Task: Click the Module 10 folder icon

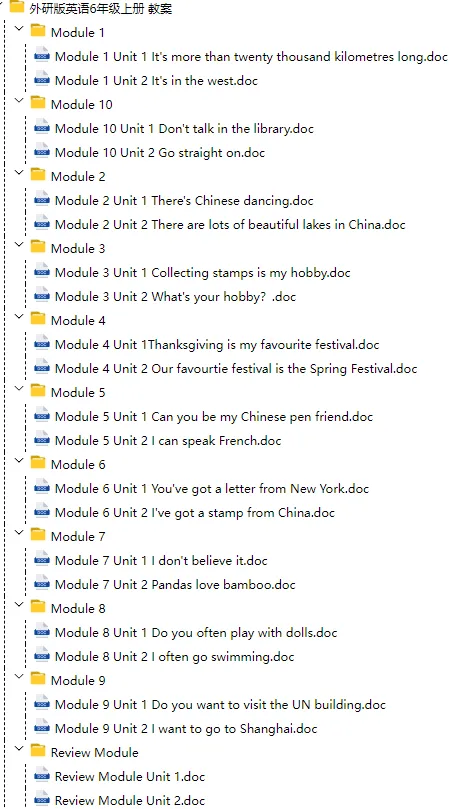Action: (x=38, y=103)
